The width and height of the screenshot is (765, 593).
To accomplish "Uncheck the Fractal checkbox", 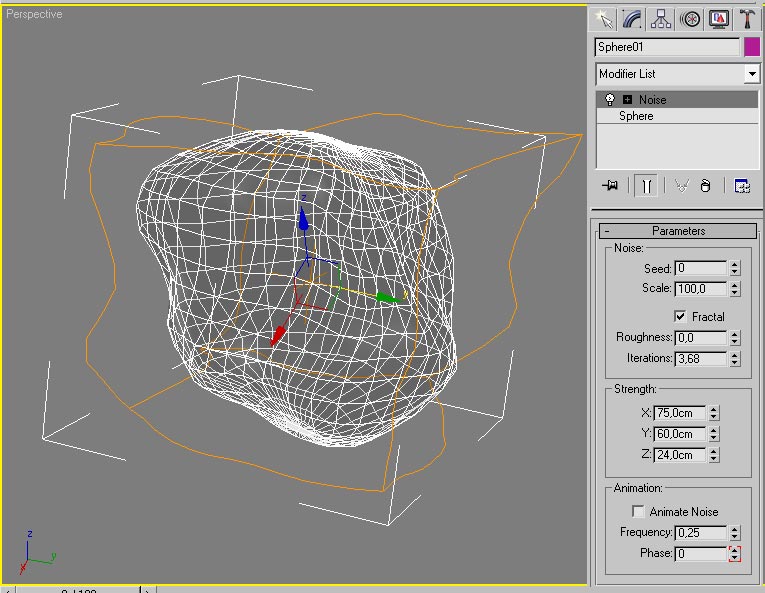I will (x=681, y=317).
